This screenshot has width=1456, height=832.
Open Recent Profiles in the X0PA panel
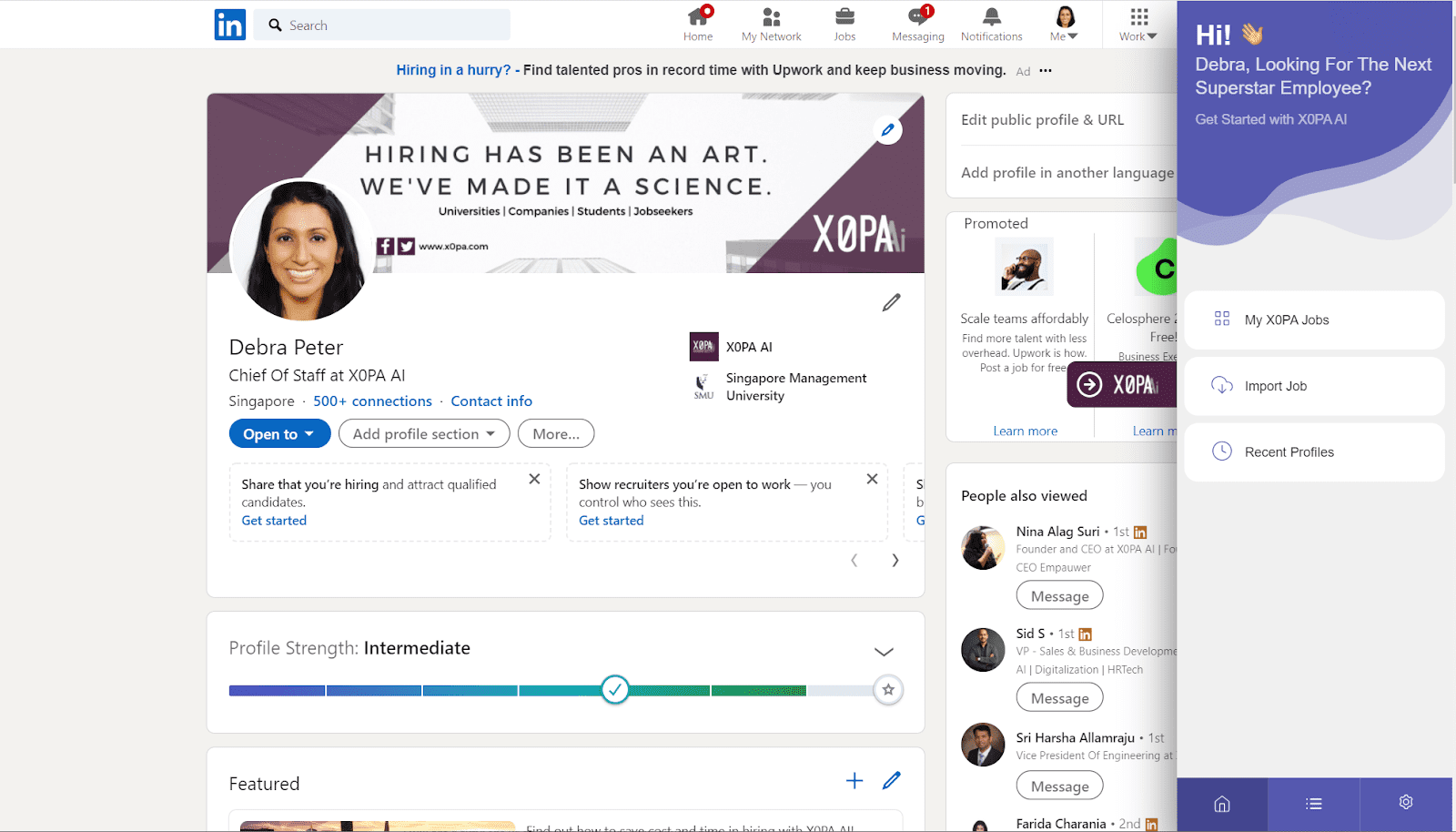point(1314,452)
